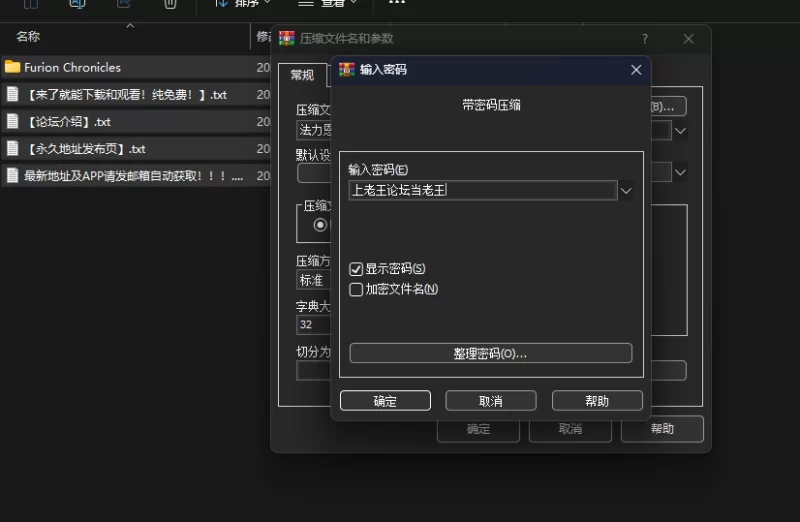Viewport: 800px width, 522px height.
Task: Open the 标准 compression method dropdown
Action: [x=314, y=280]
